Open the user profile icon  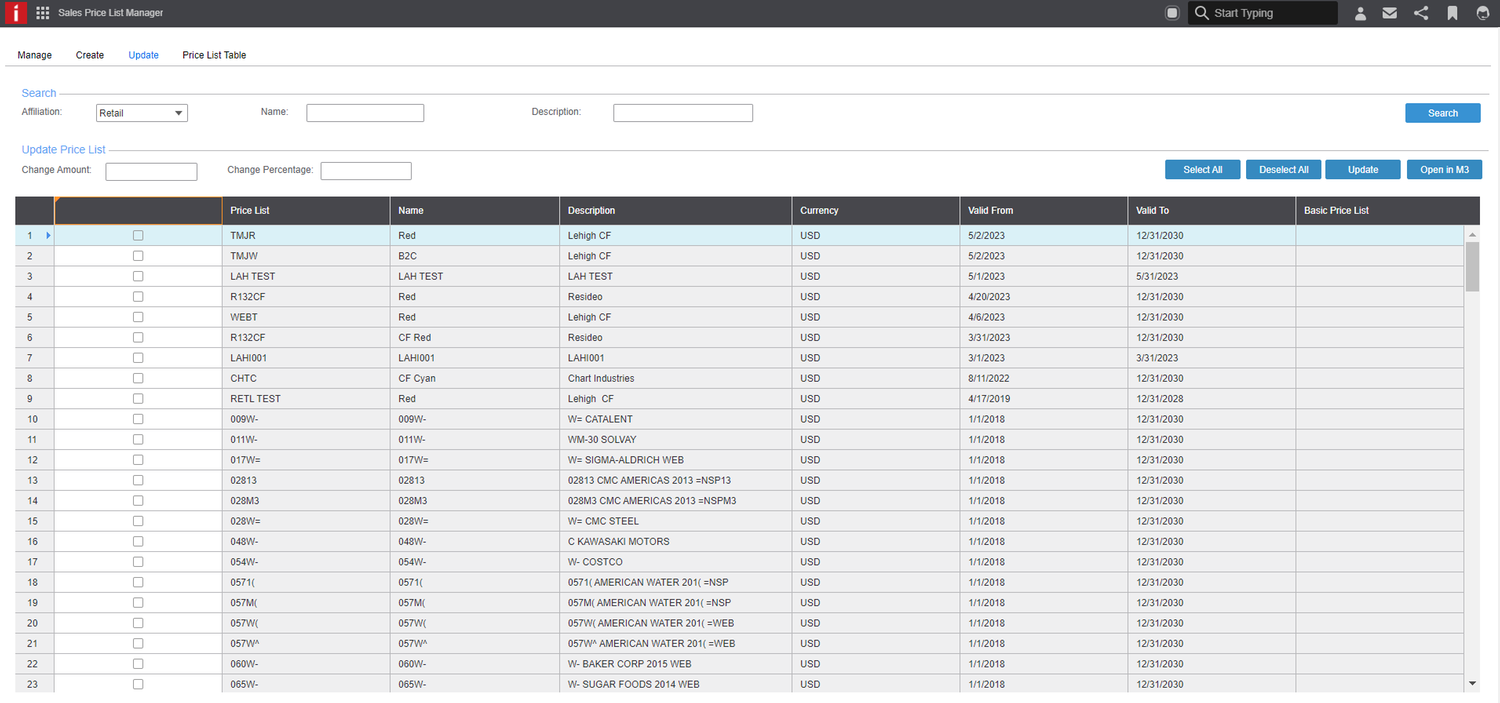1361,13
